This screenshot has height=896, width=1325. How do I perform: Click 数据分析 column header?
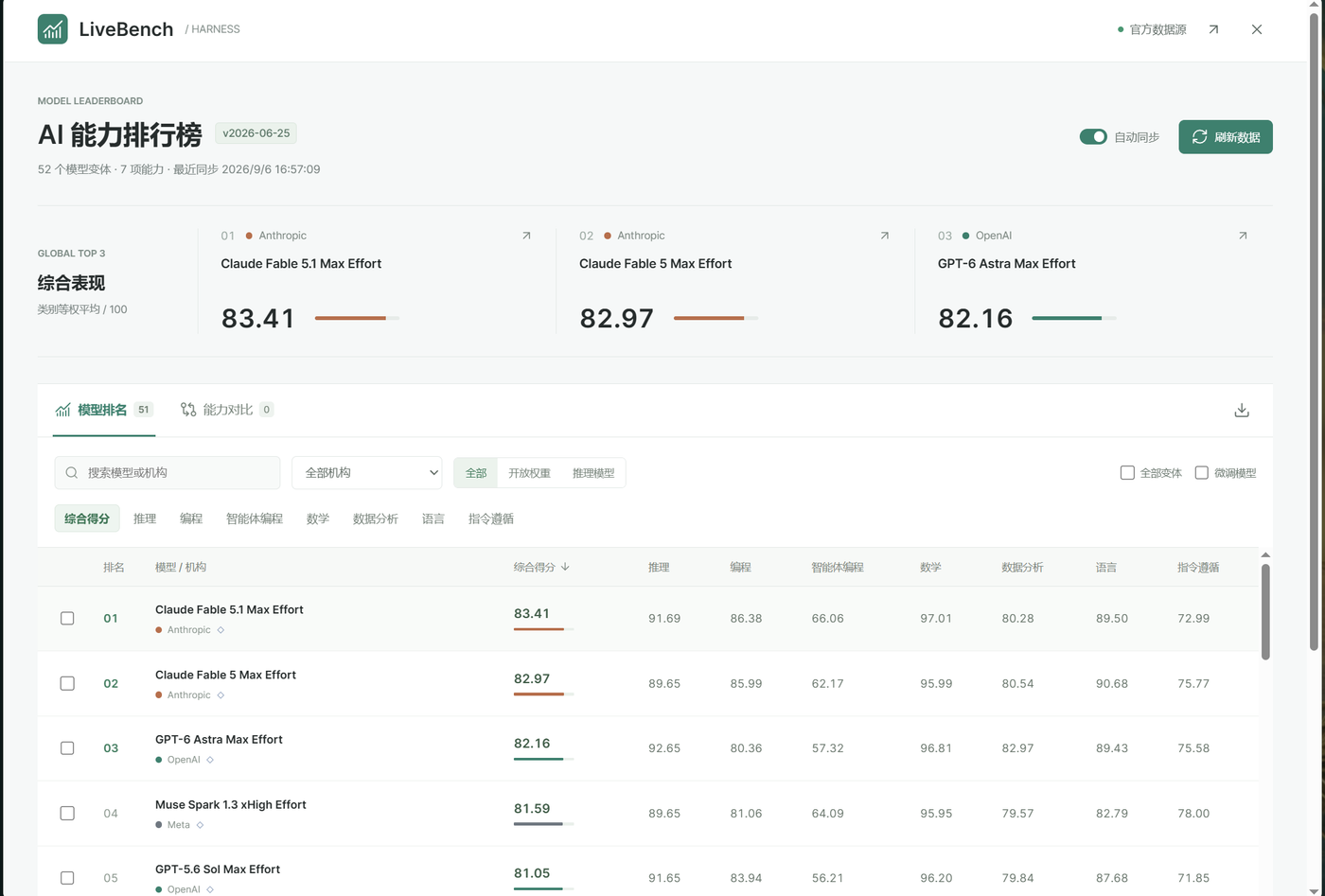tap(1022, 568)
